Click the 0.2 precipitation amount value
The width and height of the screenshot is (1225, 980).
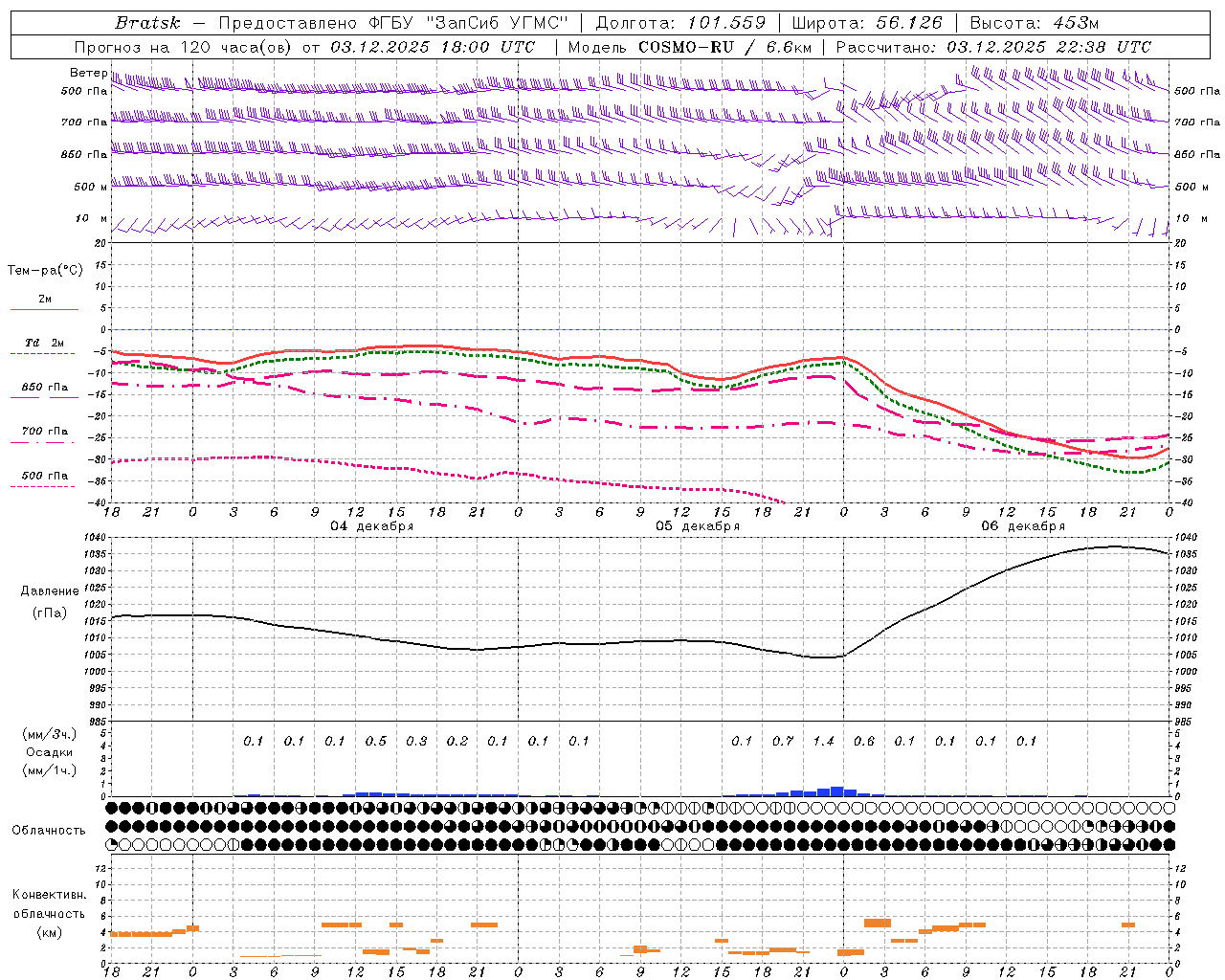click(457, 741)
